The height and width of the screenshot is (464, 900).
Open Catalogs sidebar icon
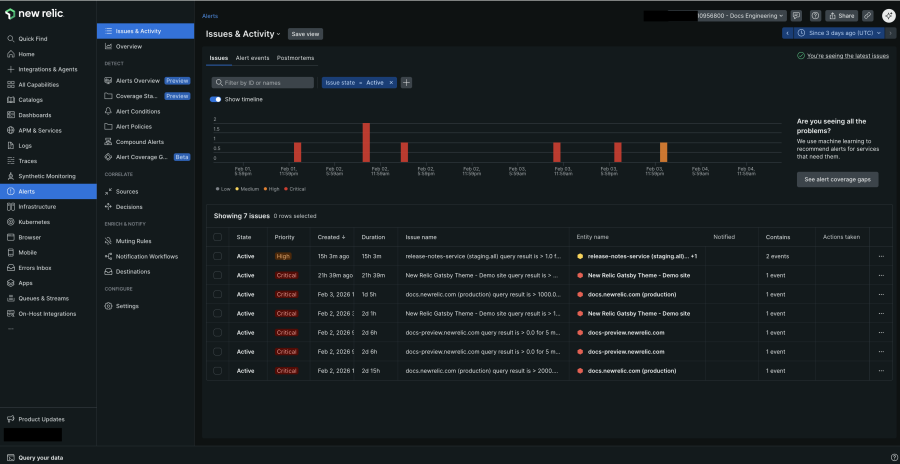tap(10, 100)
